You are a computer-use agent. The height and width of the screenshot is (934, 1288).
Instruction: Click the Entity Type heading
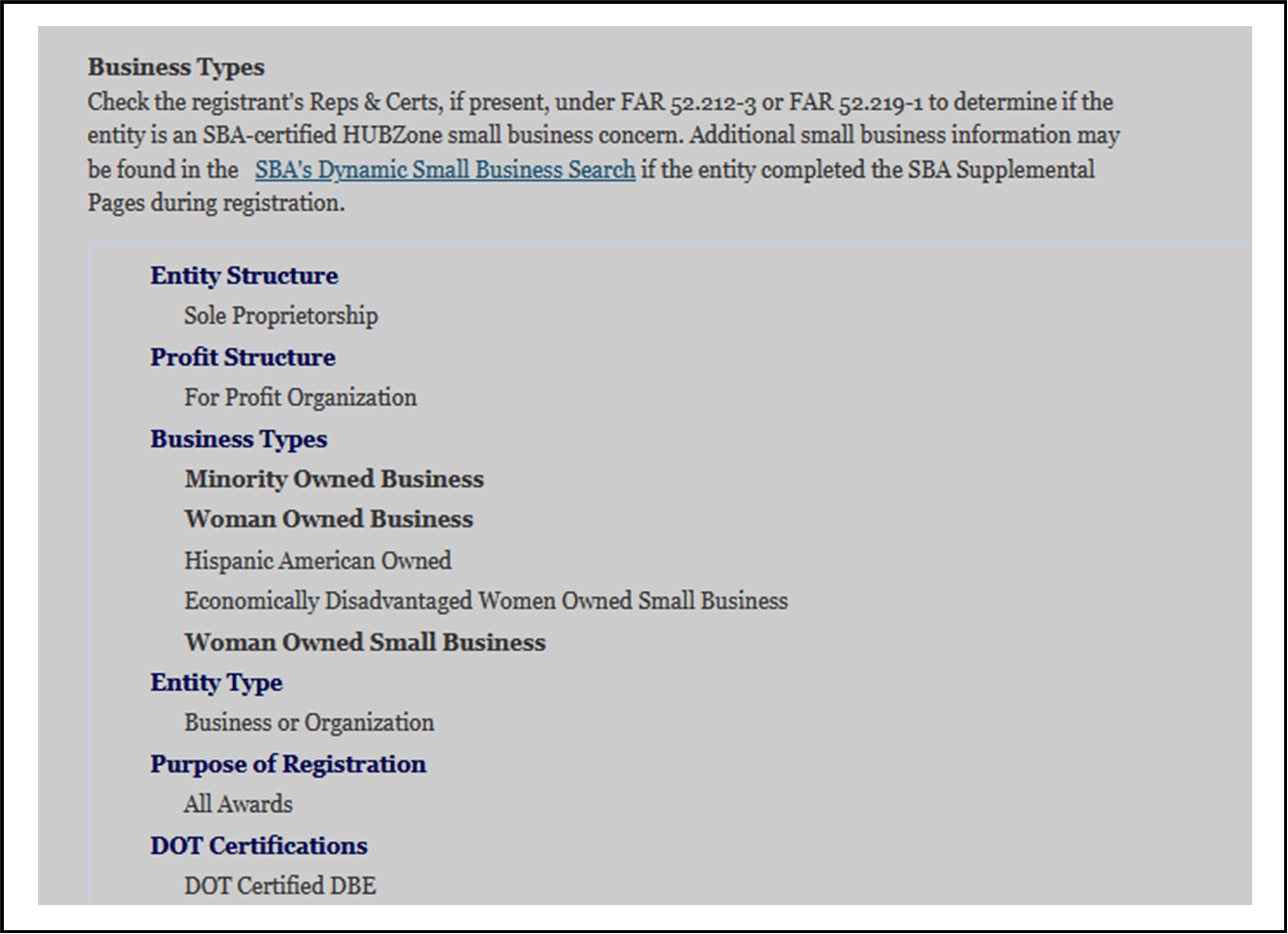point(216,682)
